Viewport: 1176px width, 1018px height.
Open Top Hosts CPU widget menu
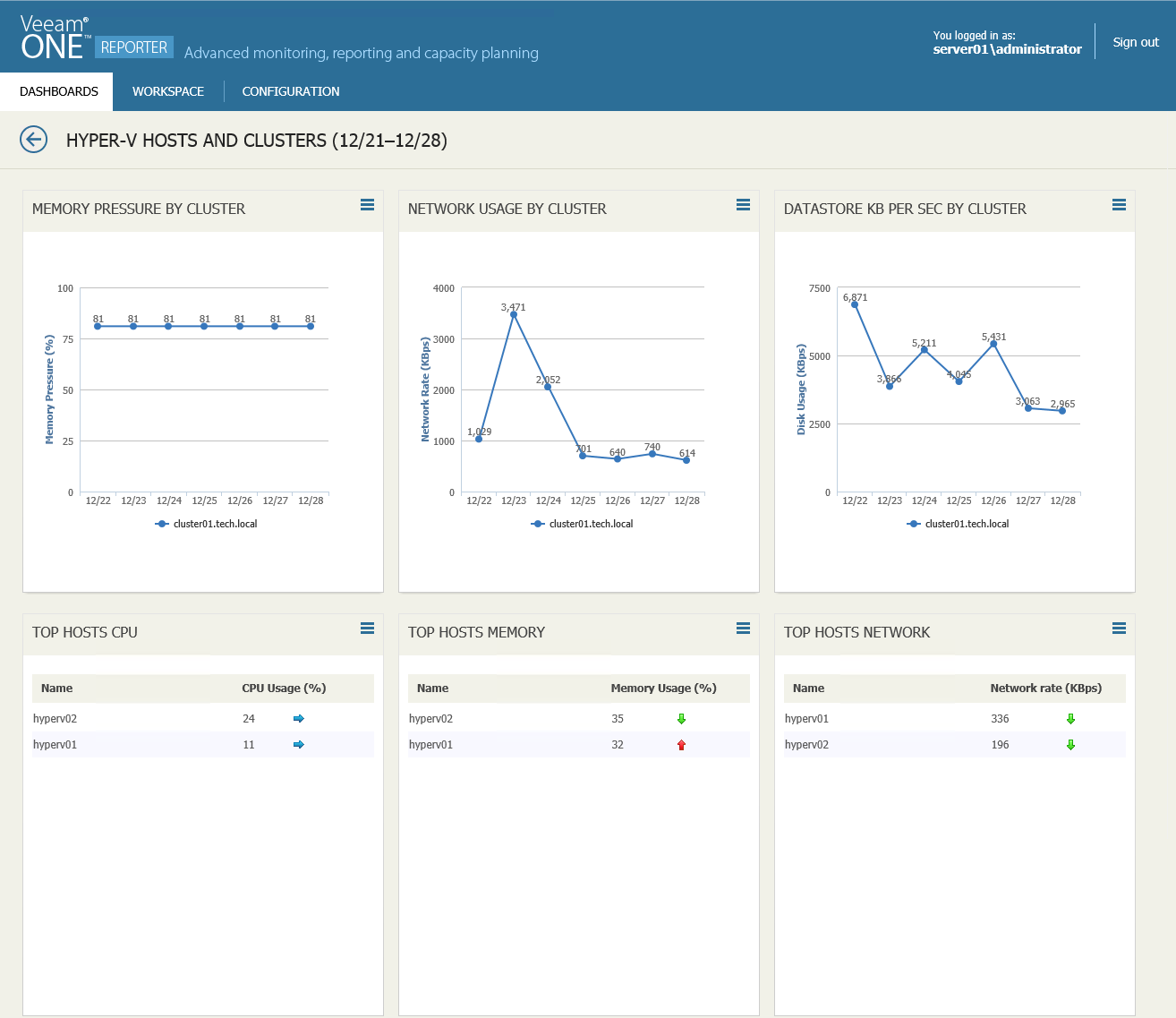(367, 629)
